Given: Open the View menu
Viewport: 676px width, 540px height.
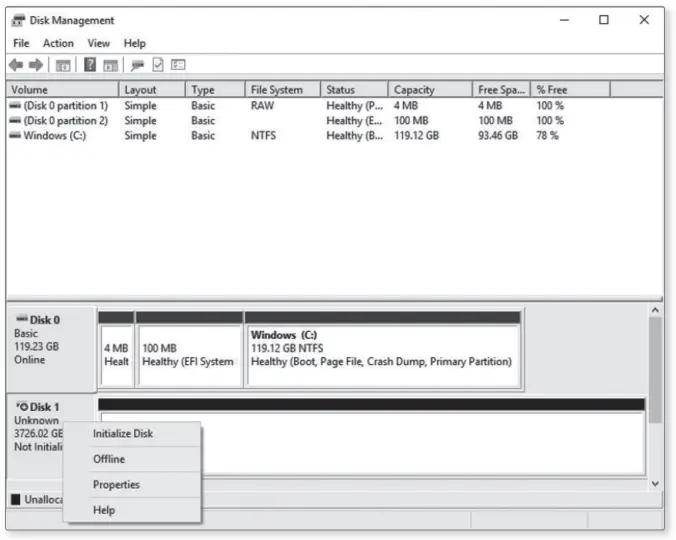Looking at the screenshot, I should [99, 43].
